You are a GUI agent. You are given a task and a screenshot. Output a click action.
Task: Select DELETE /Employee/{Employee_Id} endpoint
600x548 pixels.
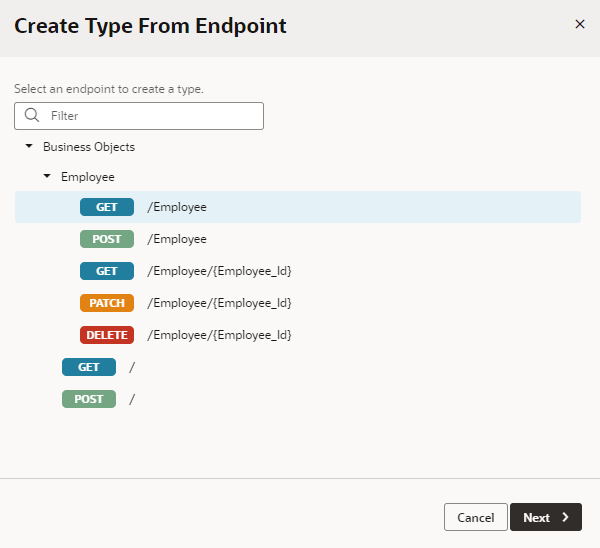click(298, 335)
